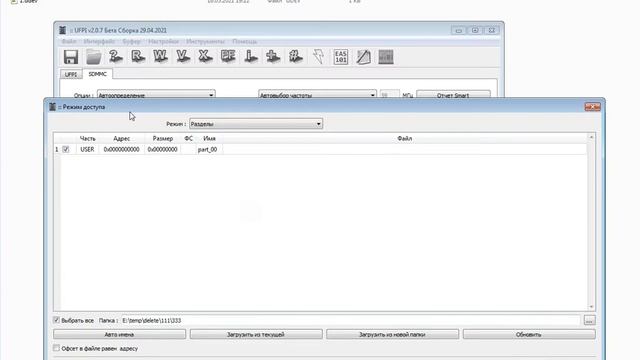This screenshot has width=640, height=360.
Task: Click the Авто имена button
Action: pyautogui.click(x=119, y=334)
